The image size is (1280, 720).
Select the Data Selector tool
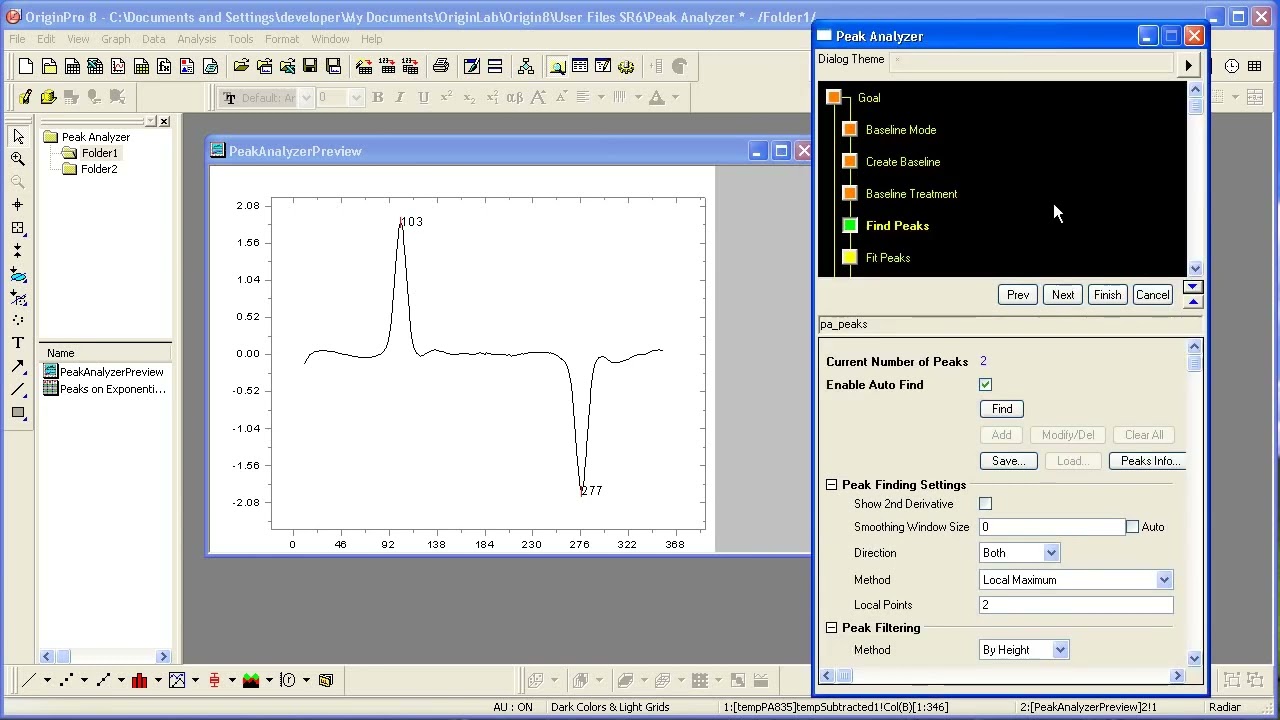18,251
